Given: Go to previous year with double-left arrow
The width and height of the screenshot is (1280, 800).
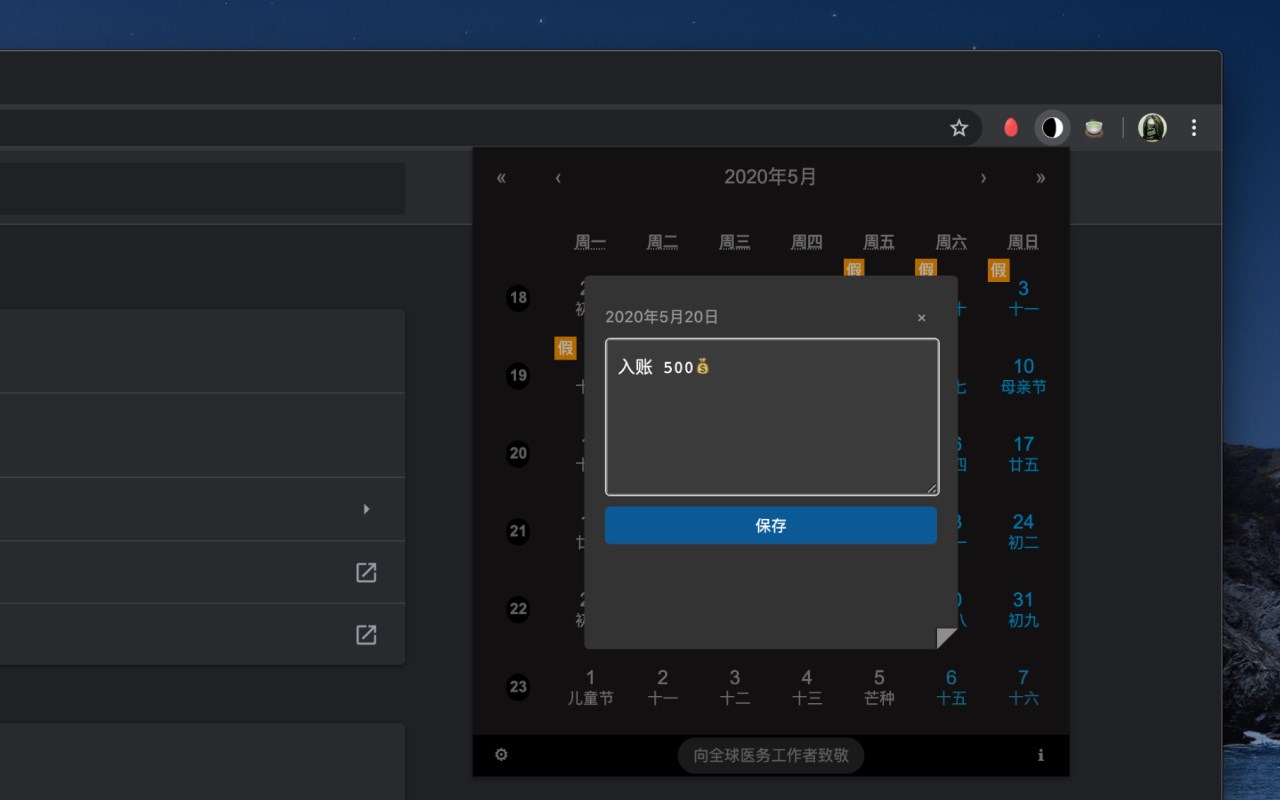Looking at the screenshot, I should 501,178.
